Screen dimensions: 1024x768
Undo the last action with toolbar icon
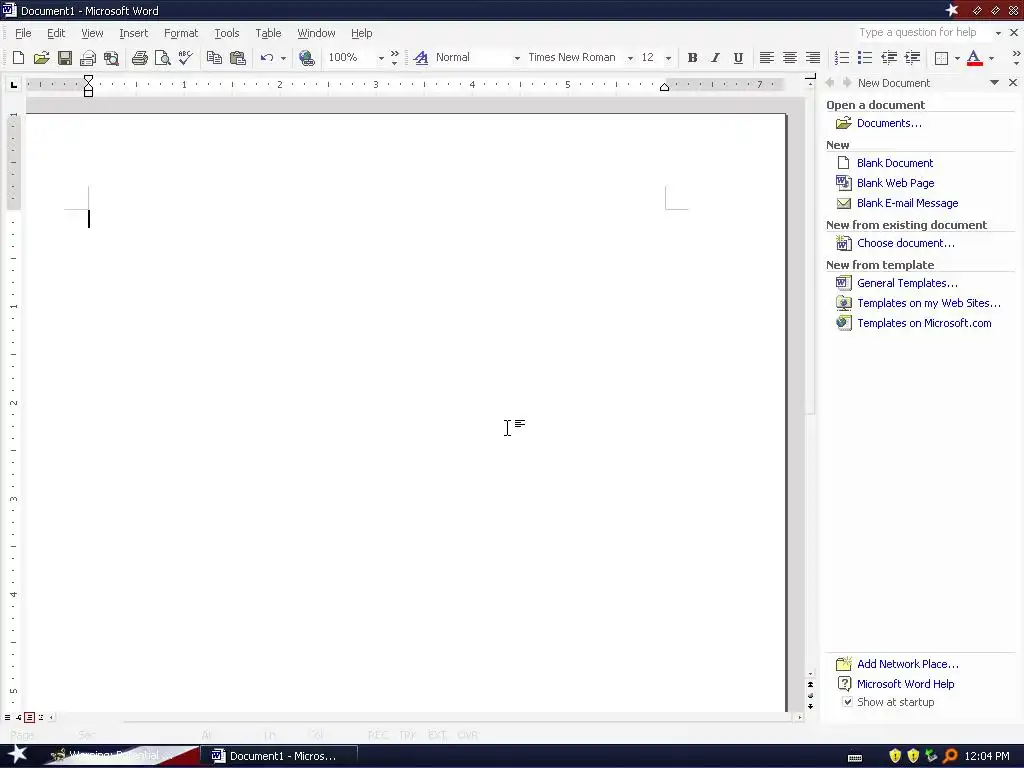tap(266, 57)
